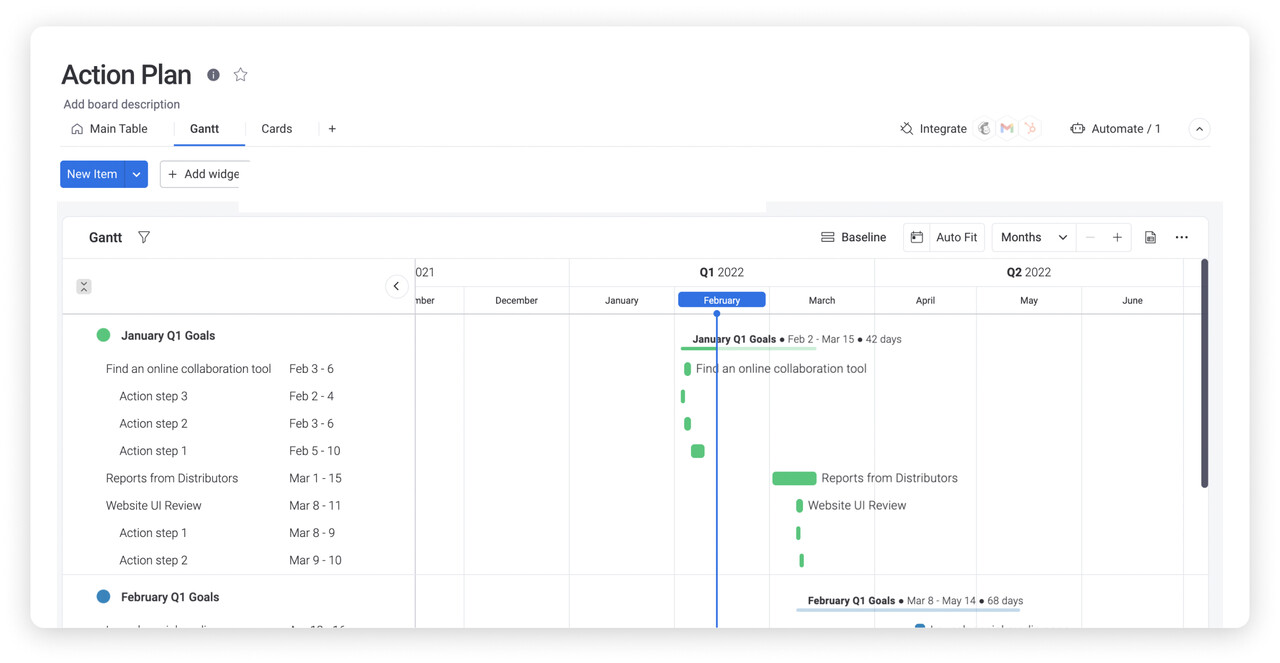Click the Auto Fit calendar icon
Viewport: 1280px width, 663px height.
click(917, 237)
